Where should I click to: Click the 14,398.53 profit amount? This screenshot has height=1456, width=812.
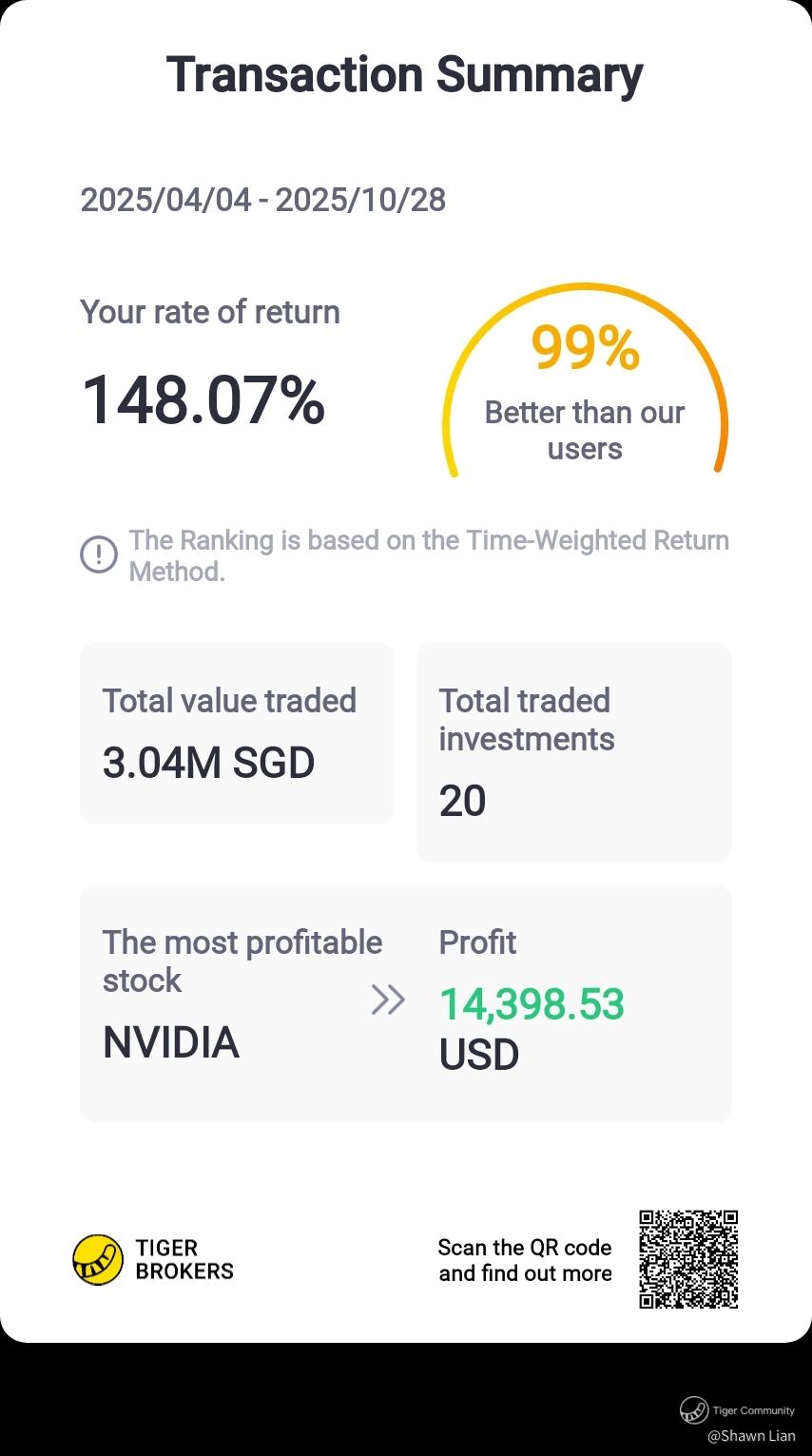pyautogui.click(x=532, y=1004)
